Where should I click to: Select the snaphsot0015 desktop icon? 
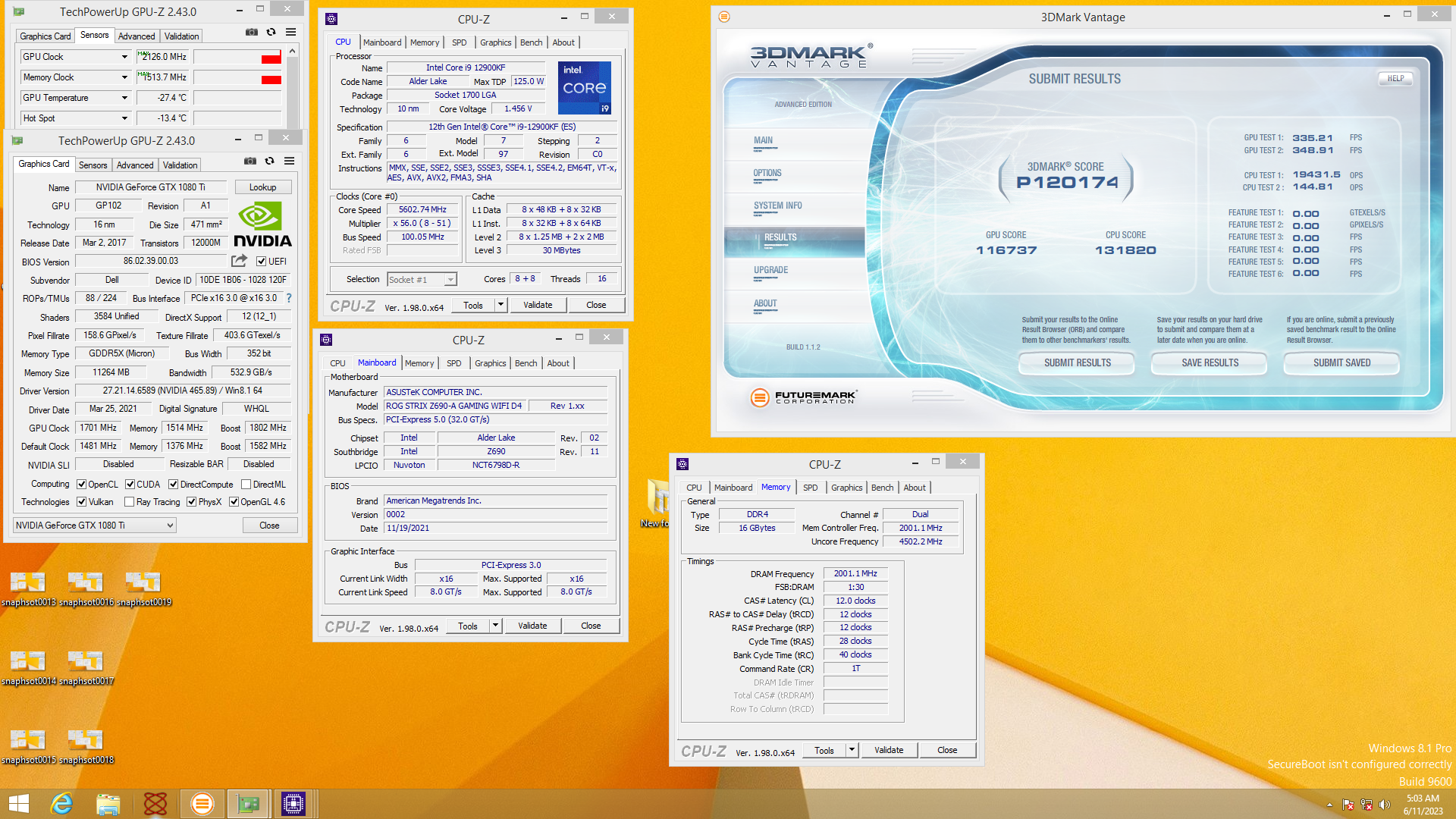[28, 747]
